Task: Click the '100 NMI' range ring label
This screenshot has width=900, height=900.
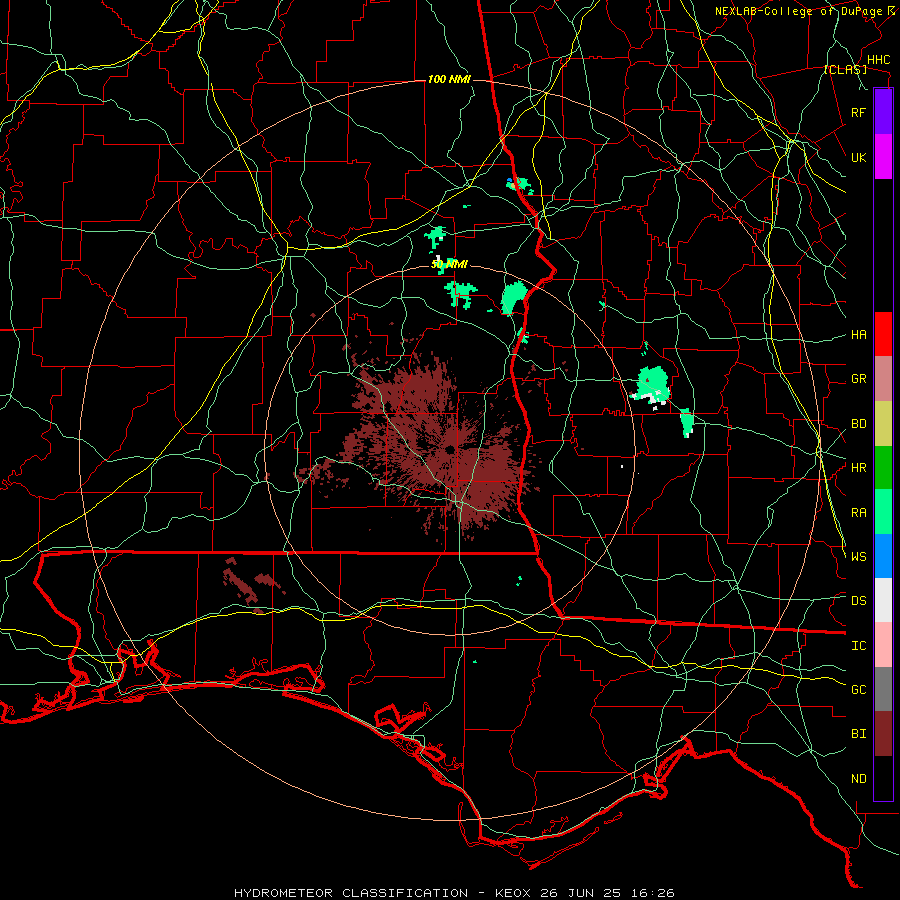Action: point(449,79)
